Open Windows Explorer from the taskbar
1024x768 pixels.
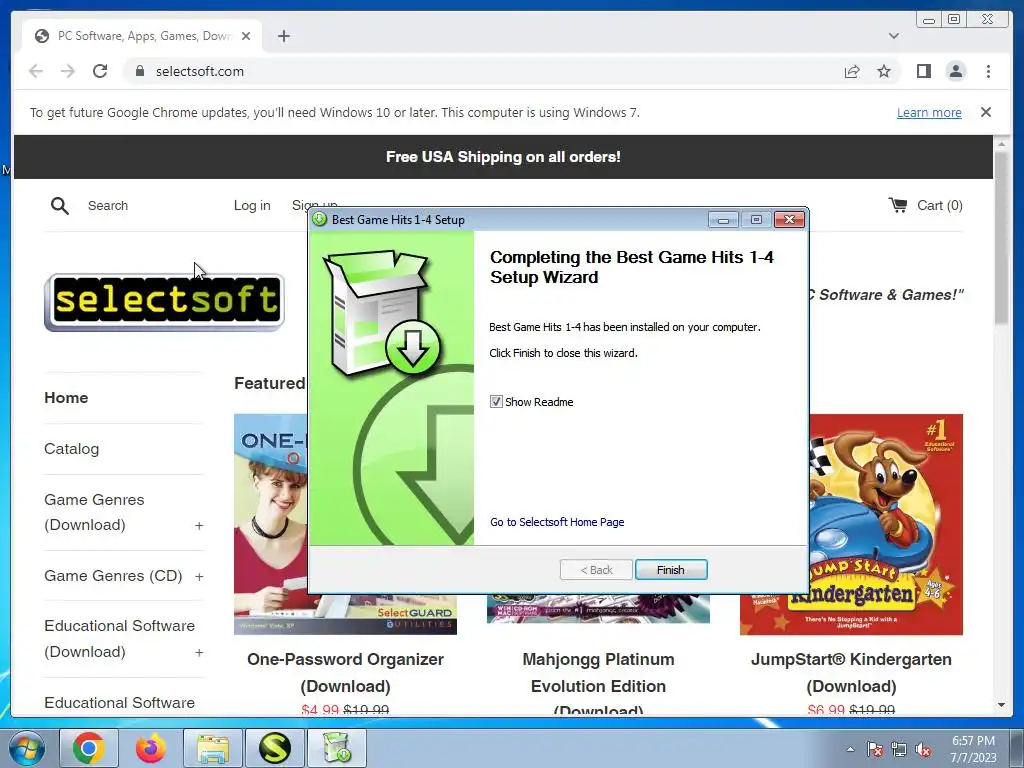click(x=213, y=748)
